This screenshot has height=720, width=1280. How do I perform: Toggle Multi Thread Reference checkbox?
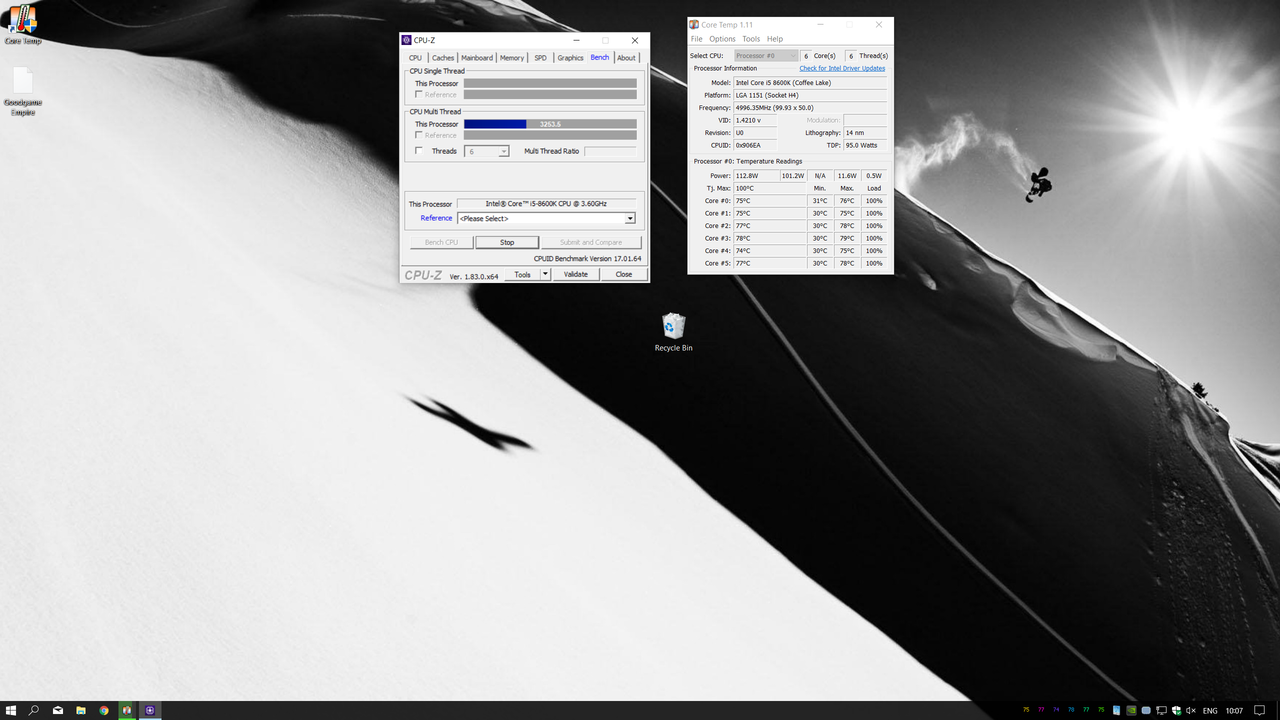pos(419,135)
